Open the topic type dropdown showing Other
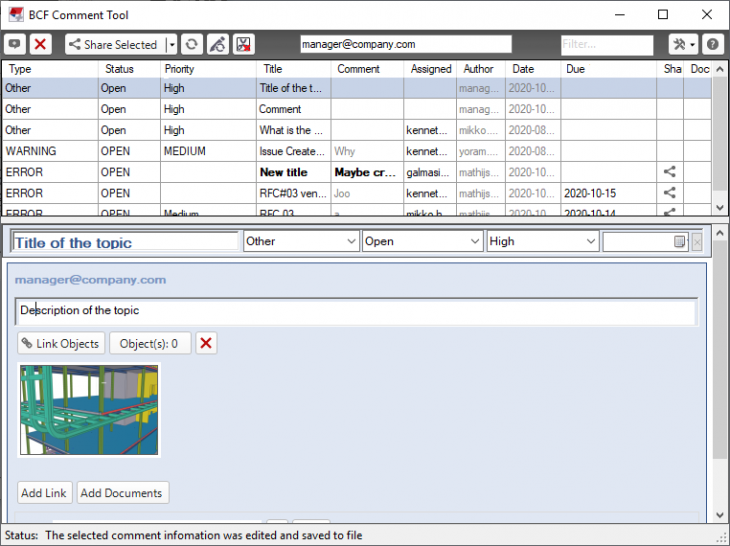 [x=301, y=241]
